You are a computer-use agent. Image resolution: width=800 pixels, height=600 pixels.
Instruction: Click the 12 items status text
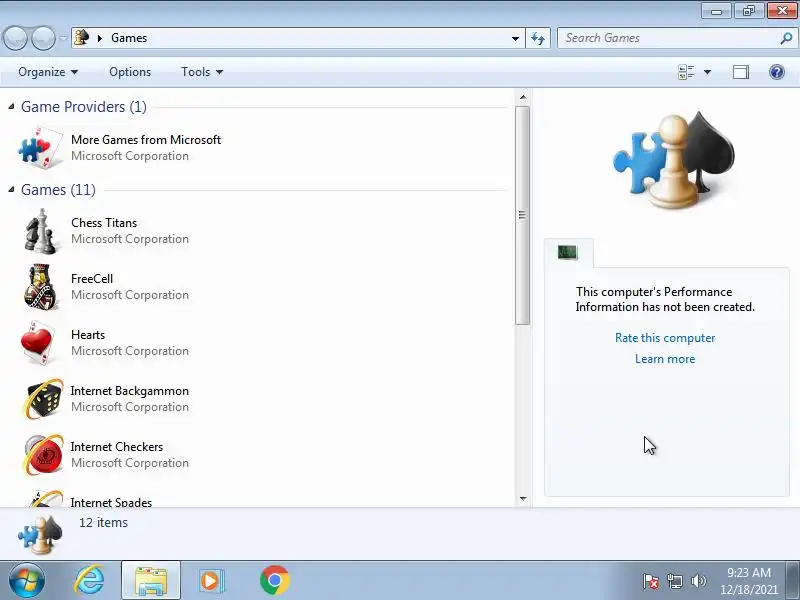pos(103,522)
